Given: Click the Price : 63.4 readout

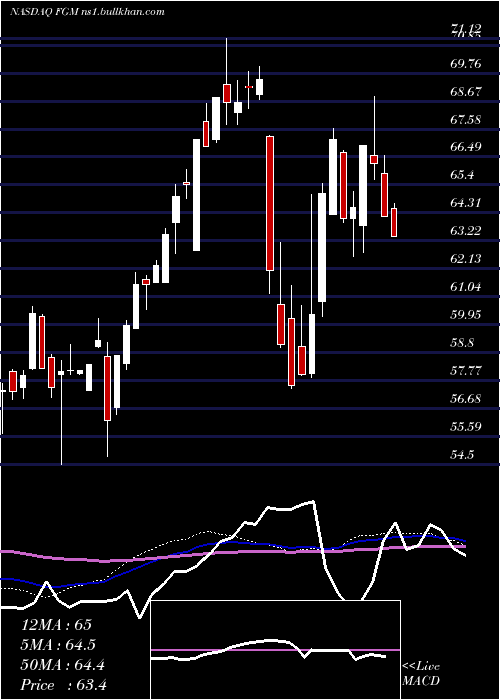Looking at the screenshot, I should point(63,685).
